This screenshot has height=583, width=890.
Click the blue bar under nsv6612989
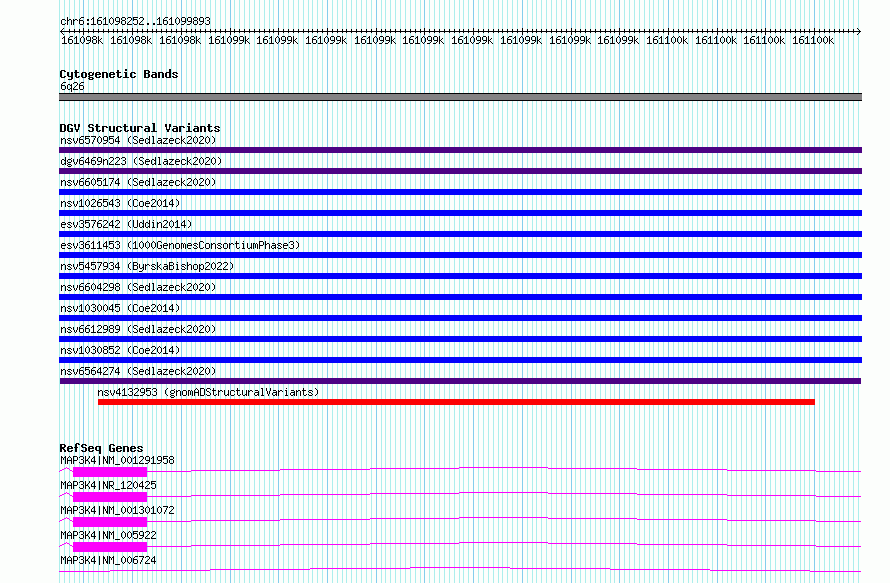(460, 339)
